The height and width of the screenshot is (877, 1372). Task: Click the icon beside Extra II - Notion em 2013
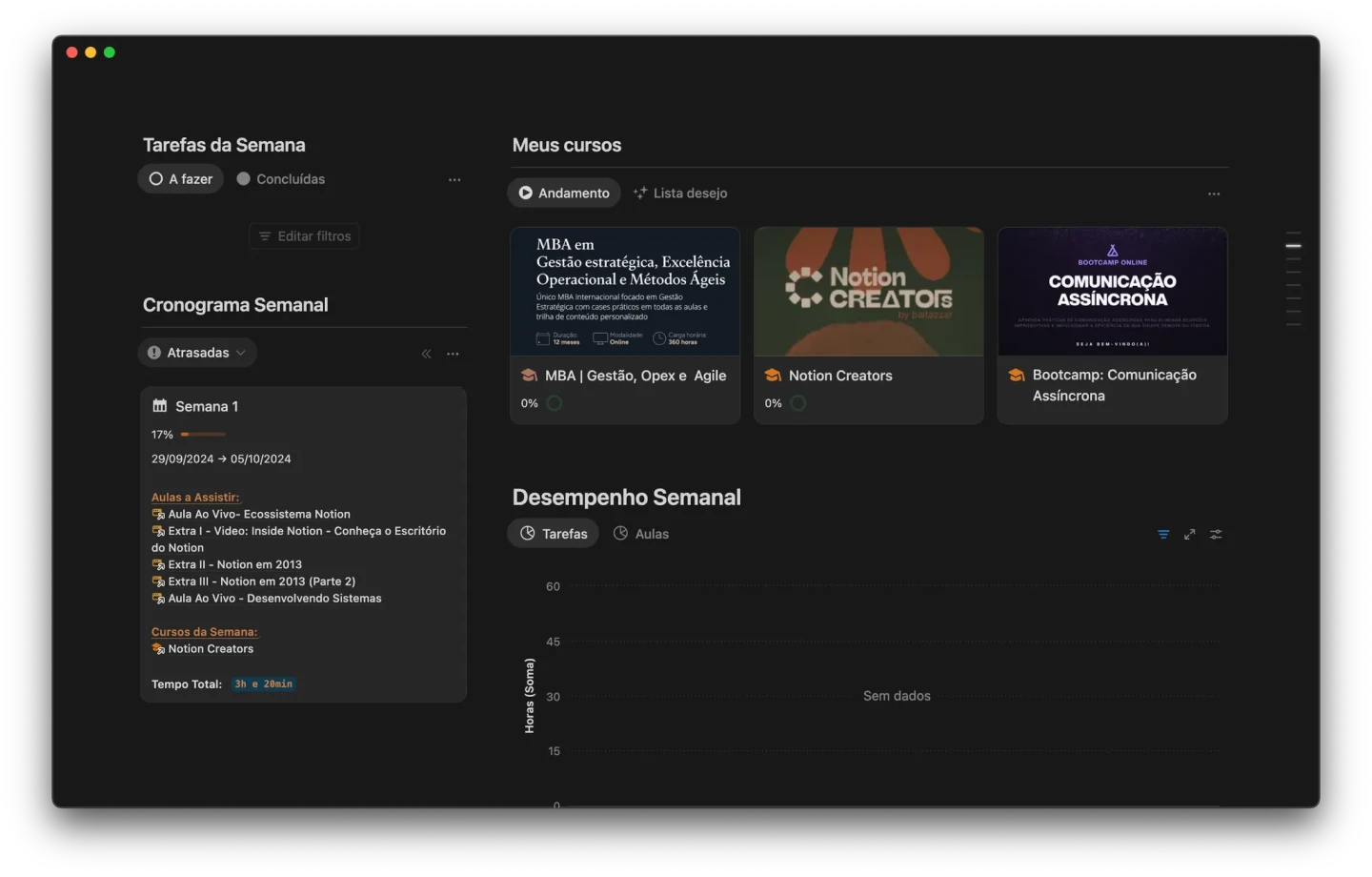pos(158,565)
